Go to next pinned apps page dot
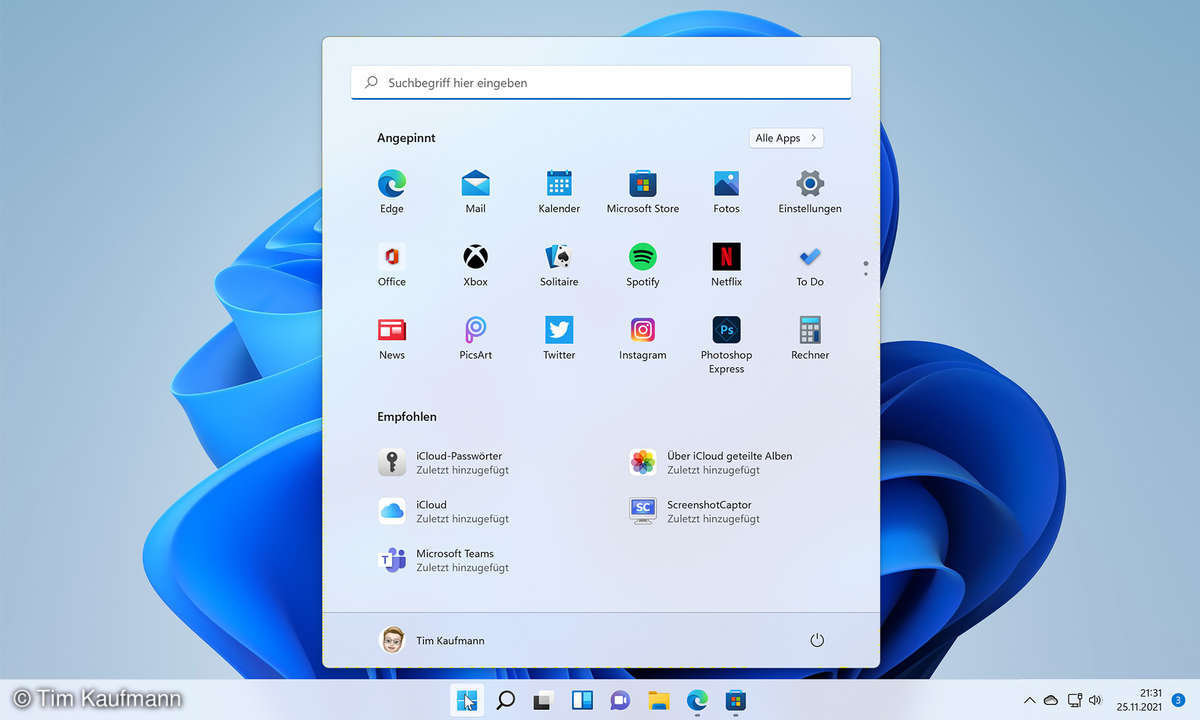1200x720 pixels. pos(866,274)
